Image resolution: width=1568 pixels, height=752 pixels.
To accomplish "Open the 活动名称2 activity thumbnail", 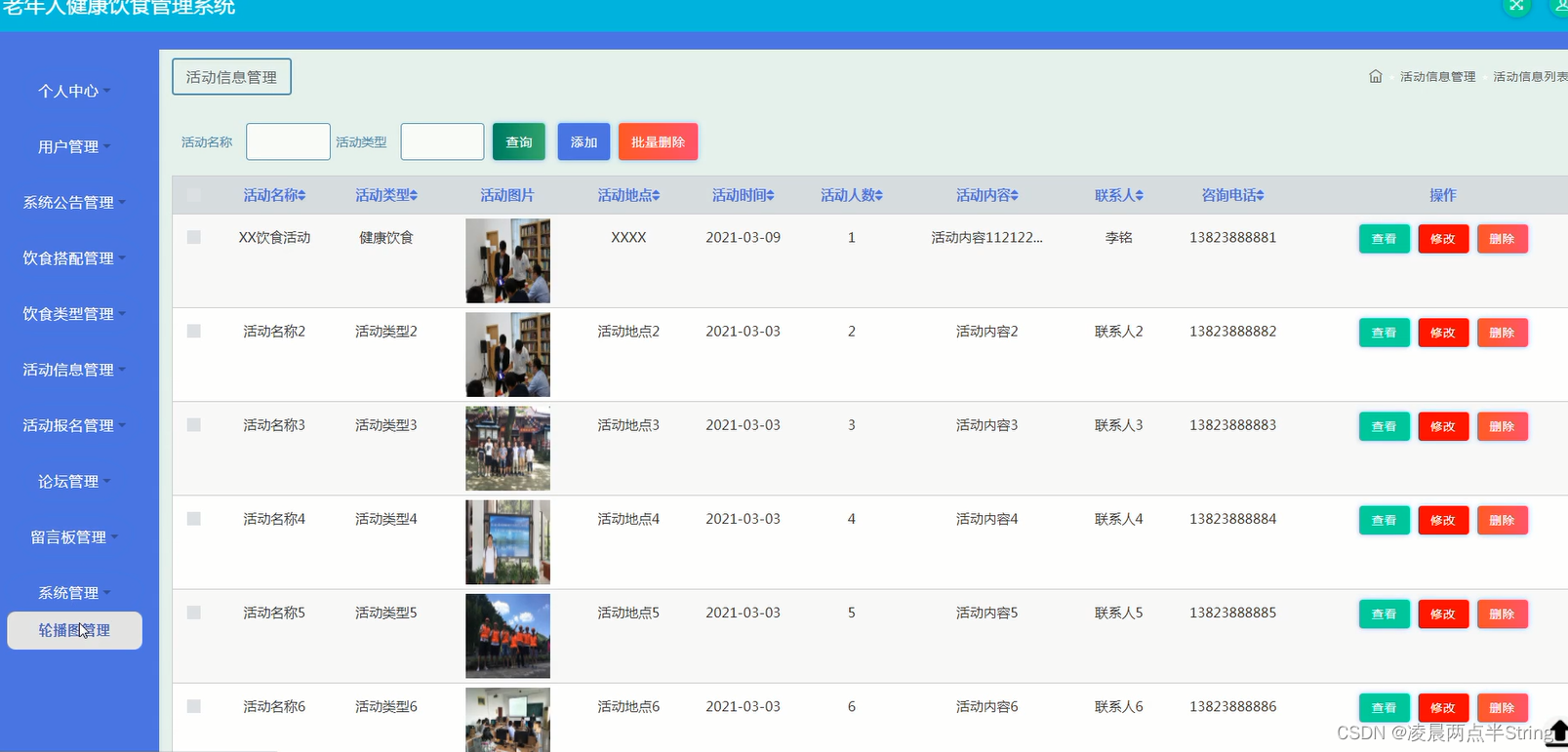I will click(507, 354).
